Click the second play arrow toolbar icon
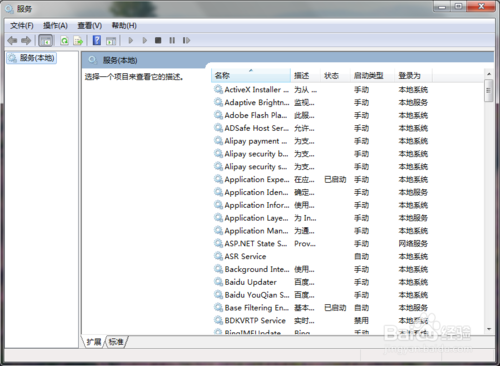This screenshot has width=500, height=366. point(144,40)
